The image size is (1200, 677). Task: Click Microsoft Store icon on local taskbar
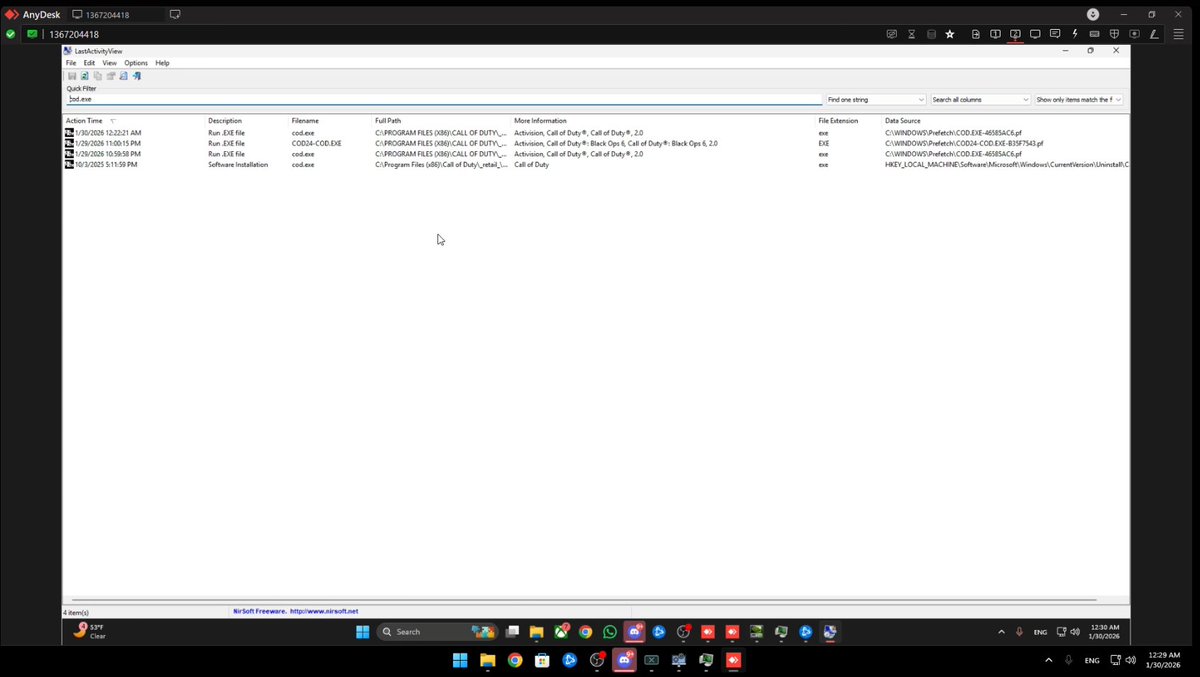tap(541, 660)
